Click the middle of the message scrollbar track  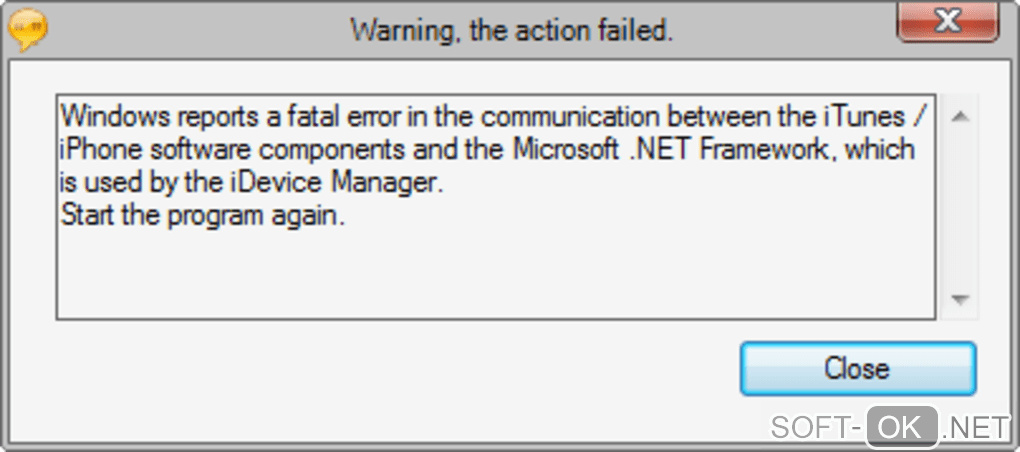(x=960, y=208)
